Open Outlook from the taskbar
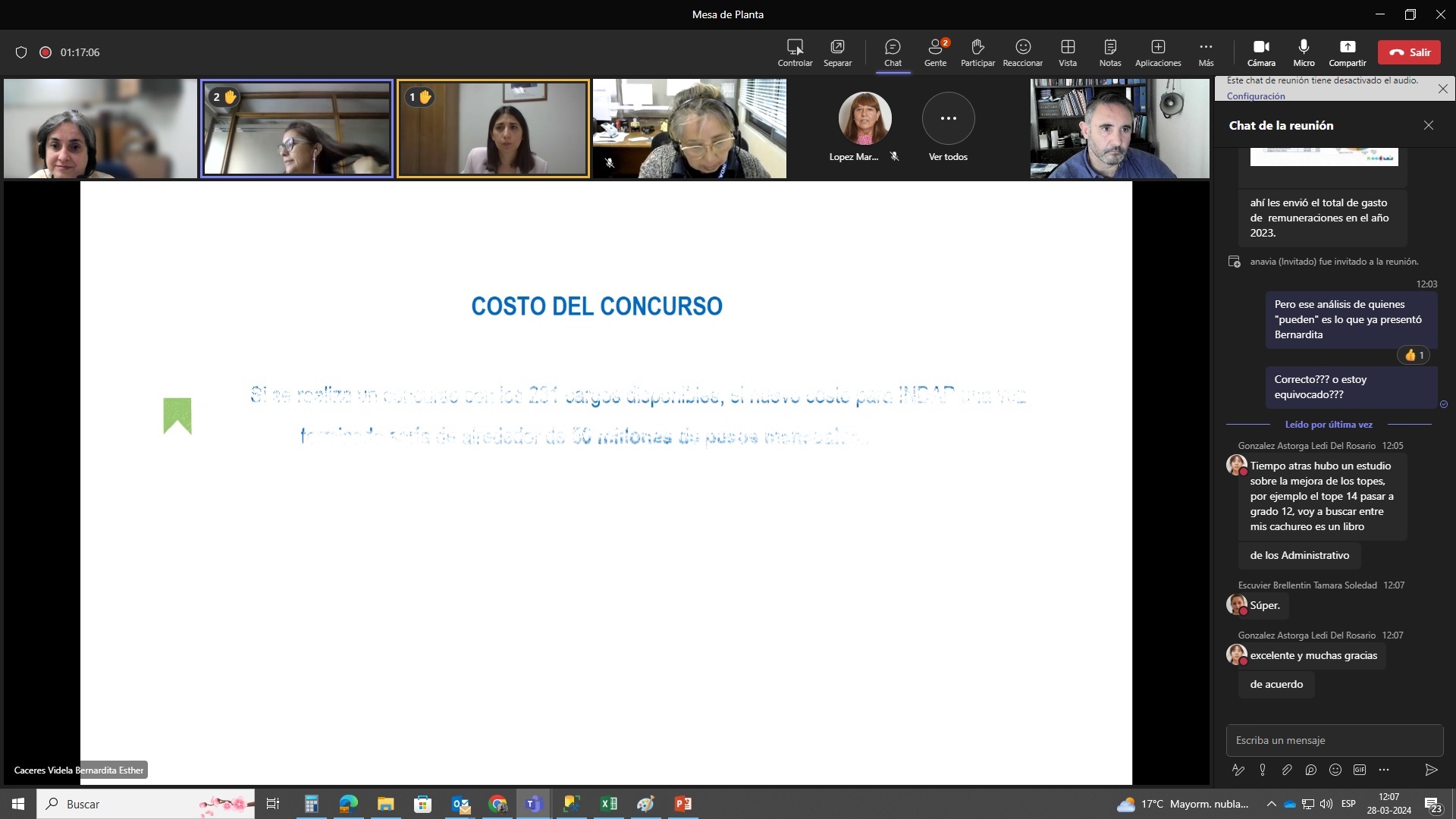 460,804
